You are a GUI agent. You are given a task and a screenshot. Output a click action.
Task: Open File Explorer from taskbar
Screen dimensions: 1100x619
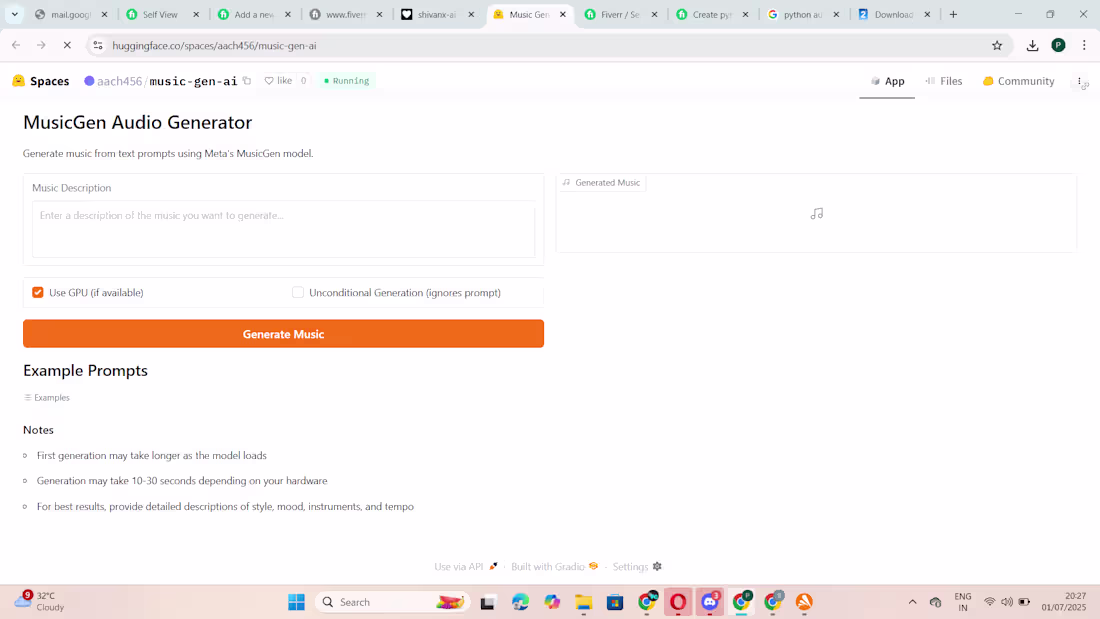click(x=584, y=602)
